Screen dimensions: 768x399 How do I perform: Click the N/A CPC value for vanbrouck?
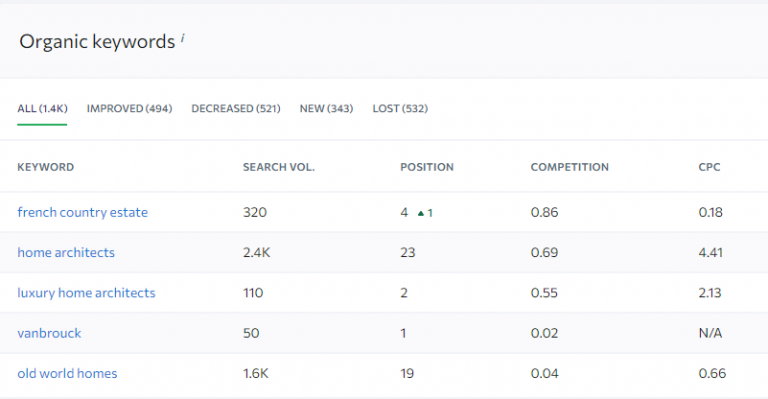710,333
